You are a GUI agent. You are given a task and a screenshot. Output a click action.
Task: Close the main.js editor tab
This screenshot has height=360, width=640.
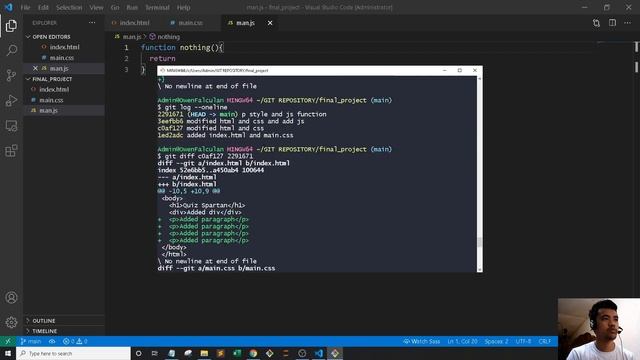(270, 23)
